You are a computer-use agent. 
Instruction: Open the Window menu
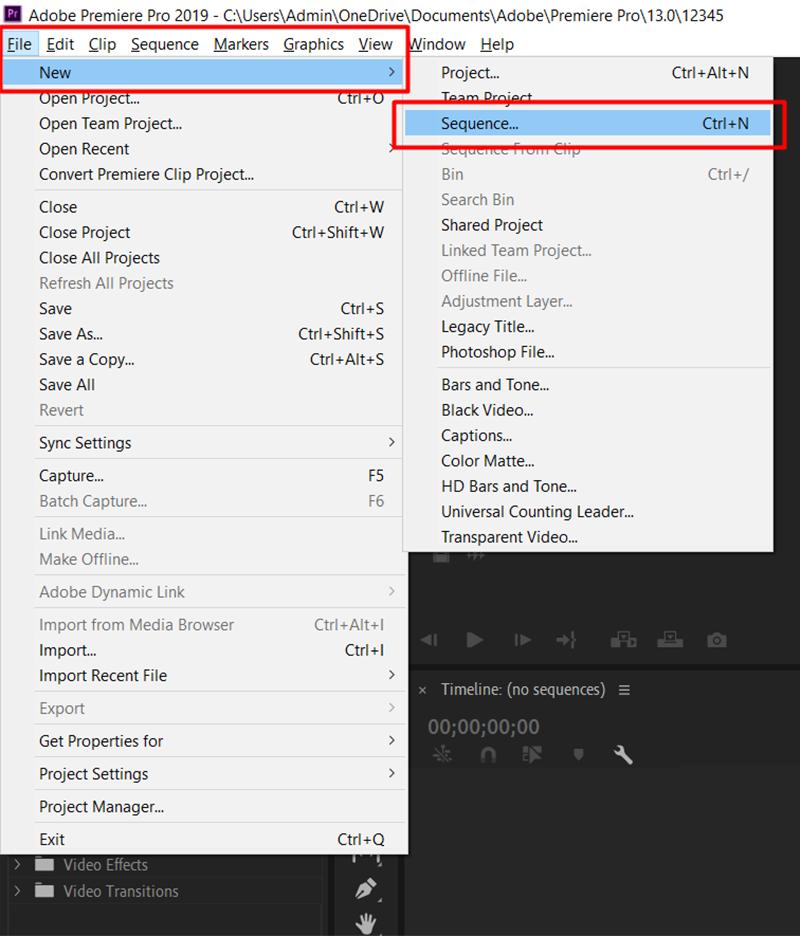pyautogui.click(x=437, y=44)
